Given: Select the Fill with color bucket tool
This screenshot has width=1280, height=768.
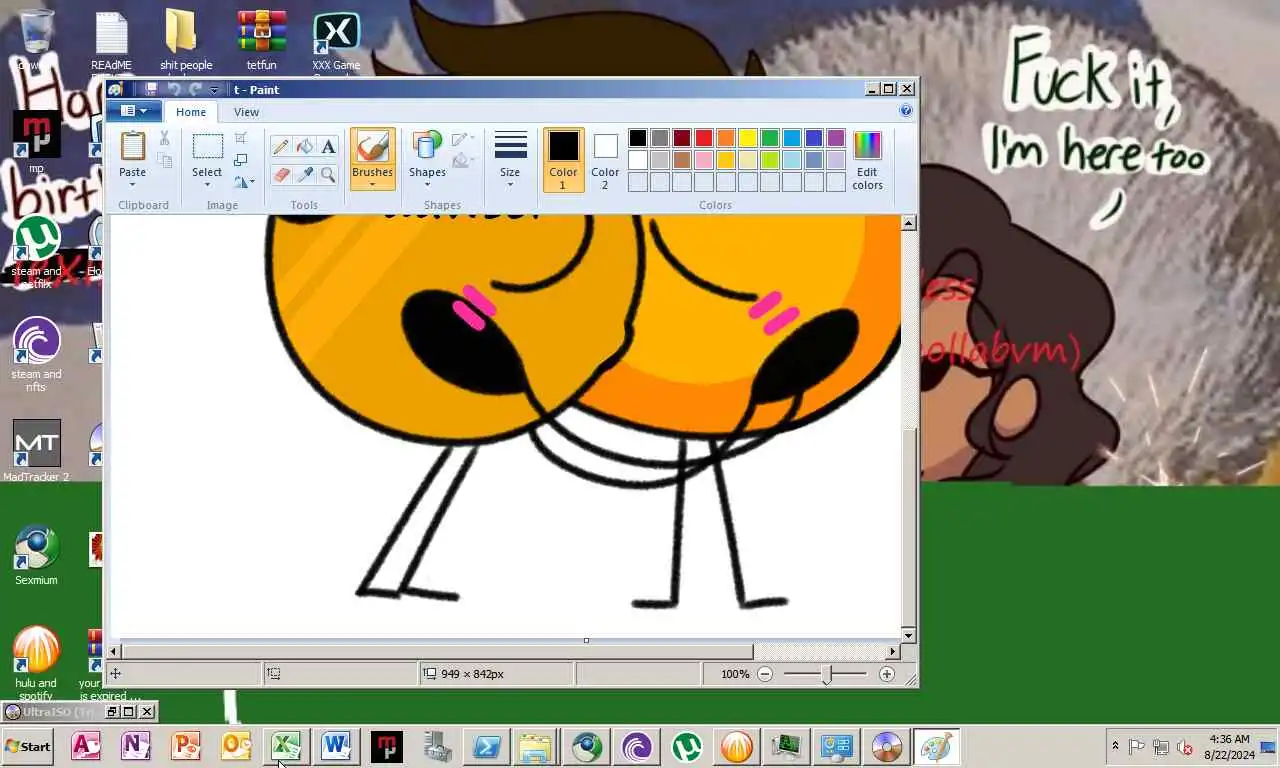Looking at the screenshot, I should (x=305, y=147).
